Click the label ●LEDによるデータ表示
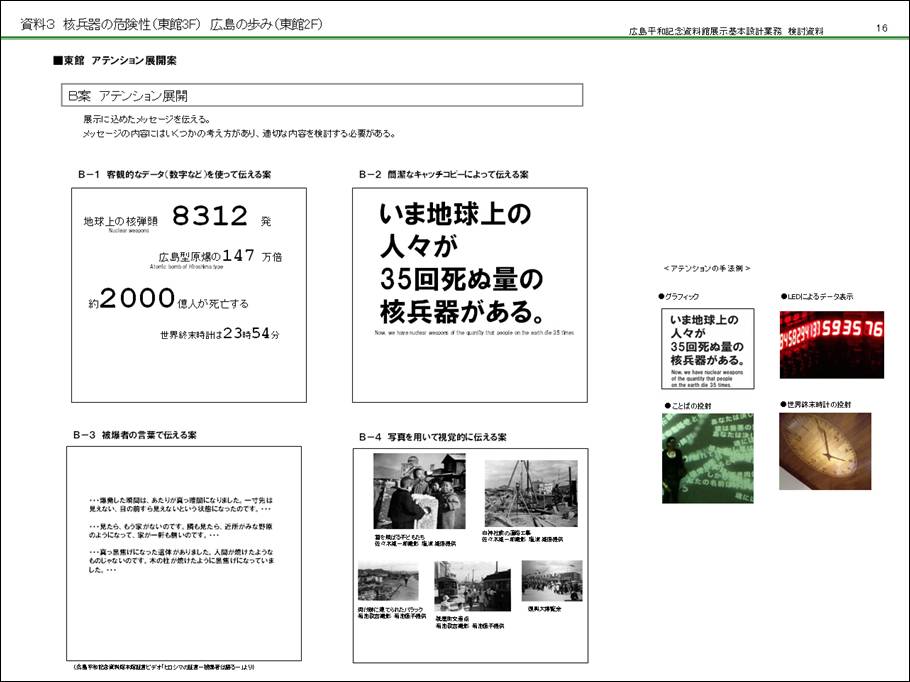 pos(817,297)
